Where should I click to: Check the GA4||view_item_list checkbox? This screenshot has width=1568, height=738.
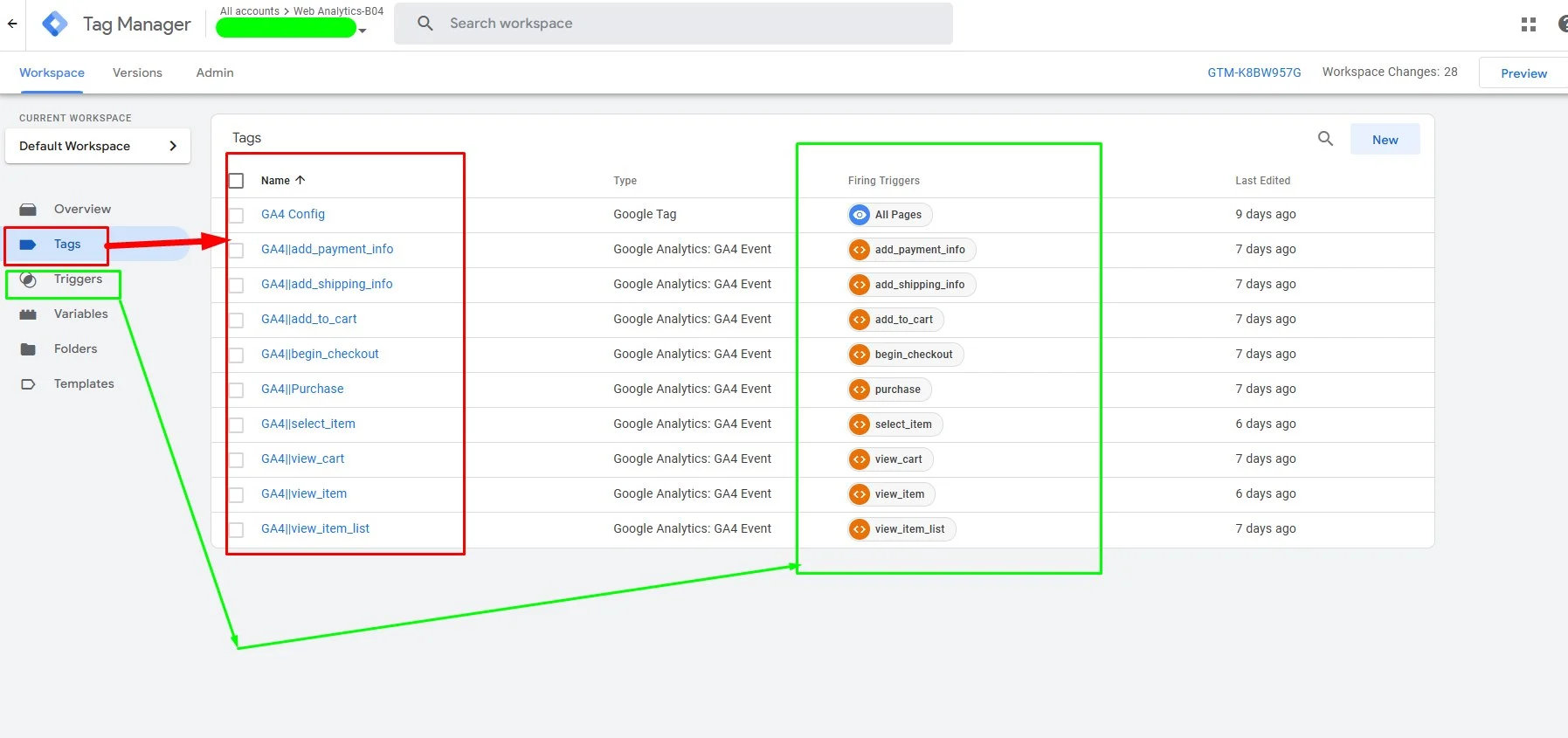point(236,530)
